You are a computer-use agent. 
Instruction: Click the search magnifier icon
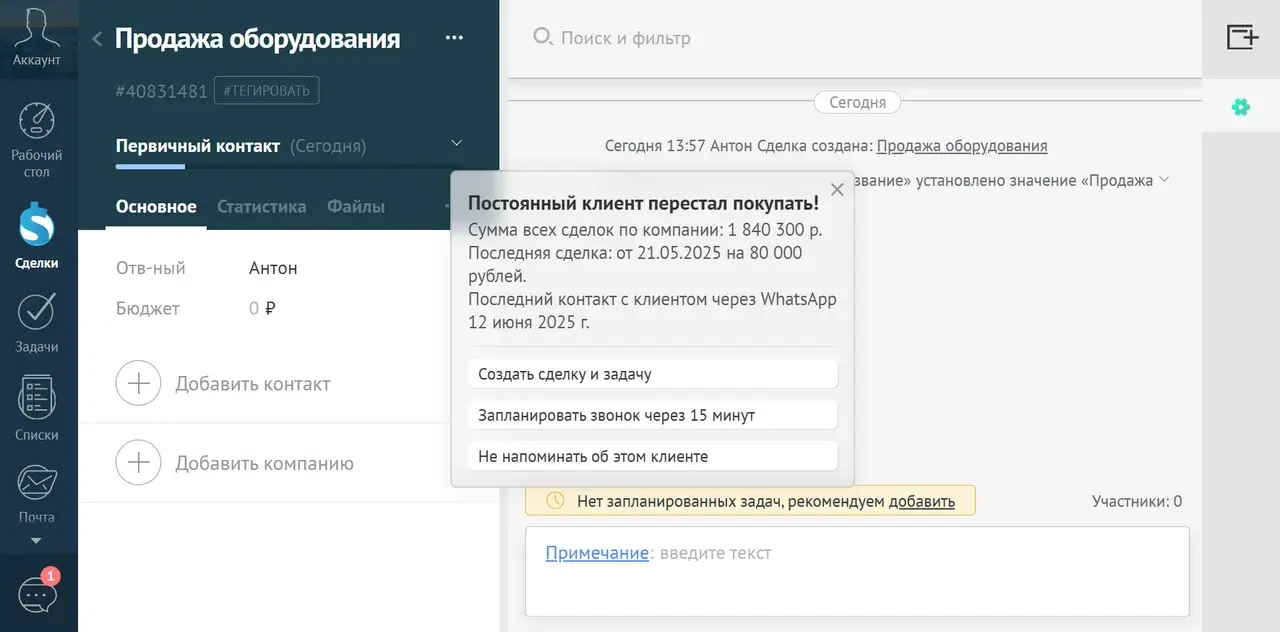(542, 37)
